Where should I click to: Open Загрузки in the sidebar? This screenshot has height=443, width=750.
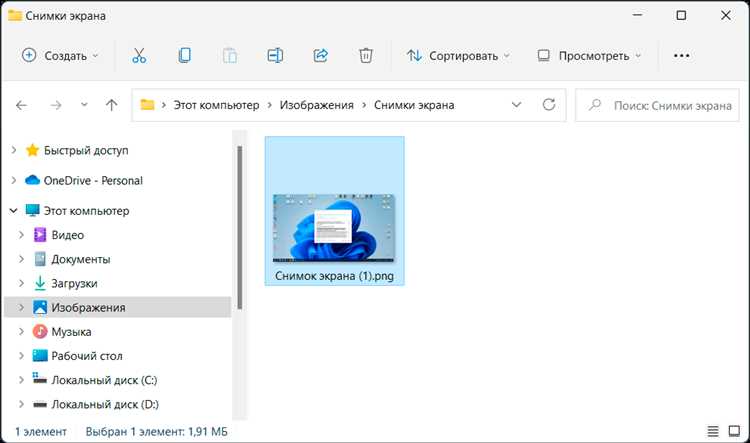pyautogui.click(x=74, y=283)
